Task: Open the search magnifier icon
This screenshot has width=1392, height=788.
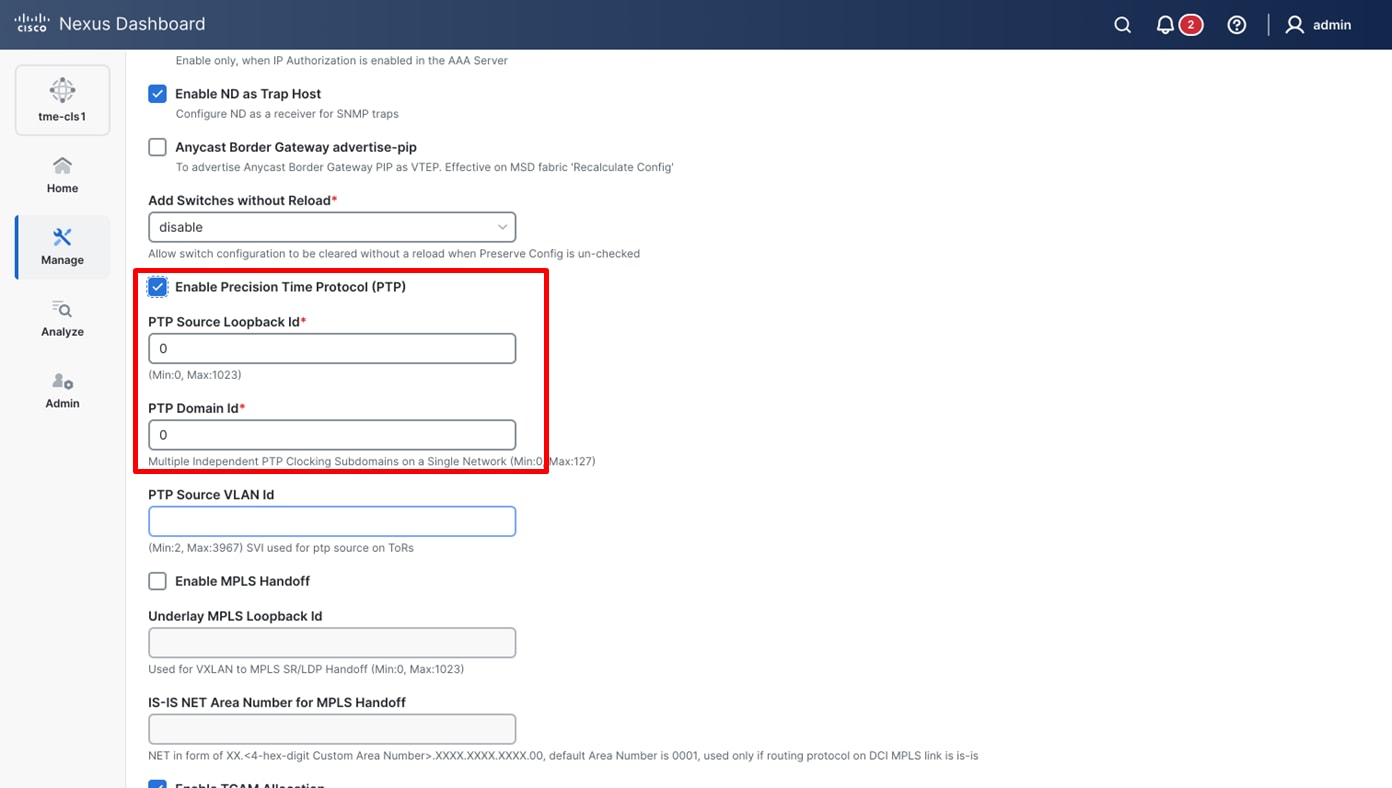Action: point(1123,25)
